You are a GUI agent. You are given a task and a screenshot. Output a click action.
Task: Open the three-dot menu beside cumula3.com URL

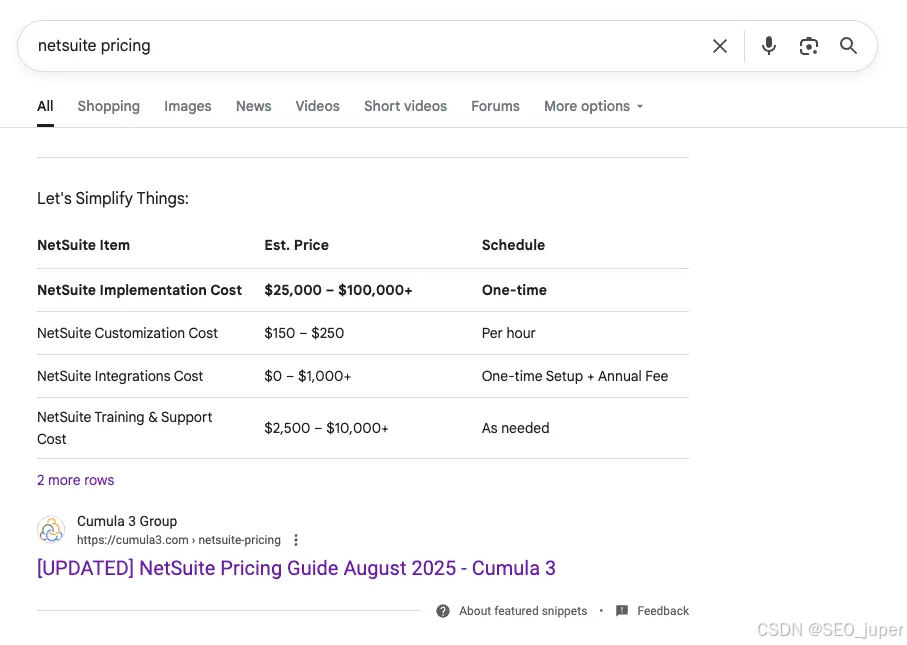296,540
